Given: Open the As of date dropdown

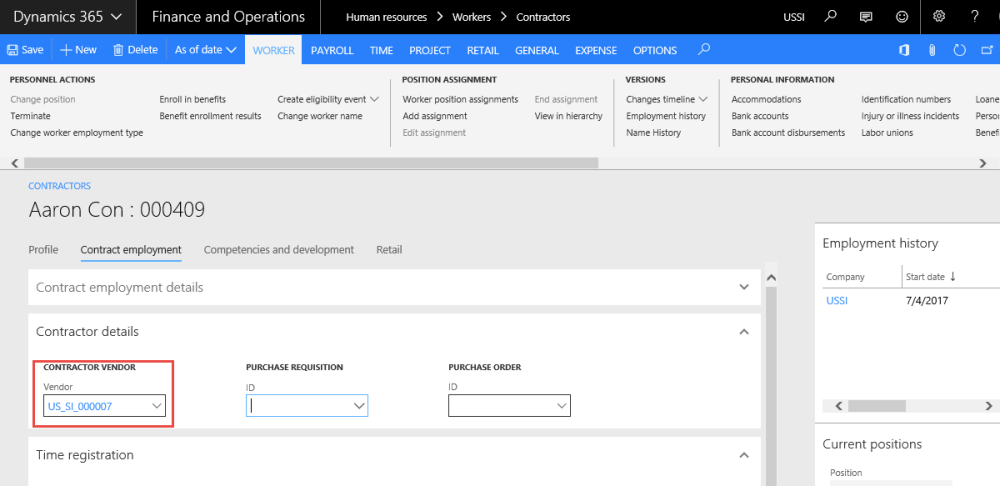Looking at the screenshot, I should coord(205,50).
